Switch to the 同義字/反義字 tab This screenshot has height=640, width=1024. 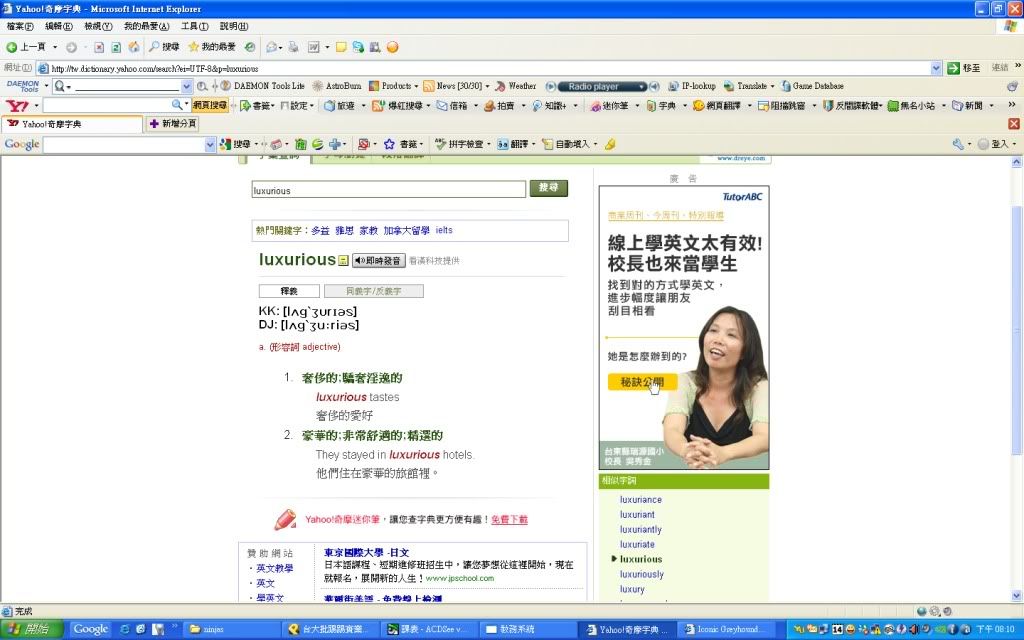(373, 291)
